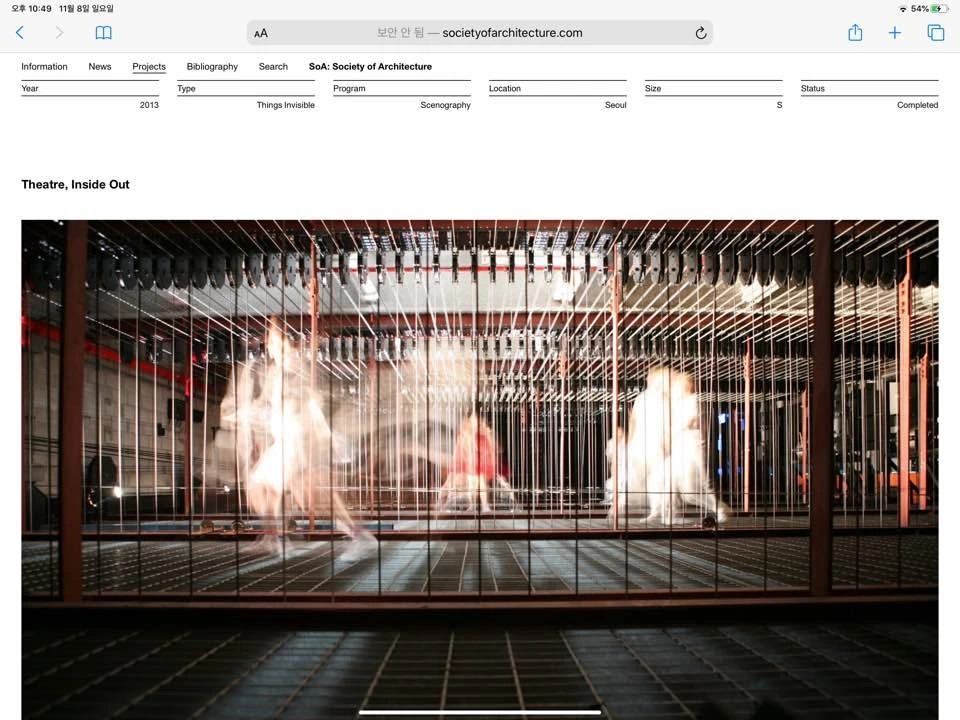
Task: Show all tabs overview icon
Action: point(936,32)
